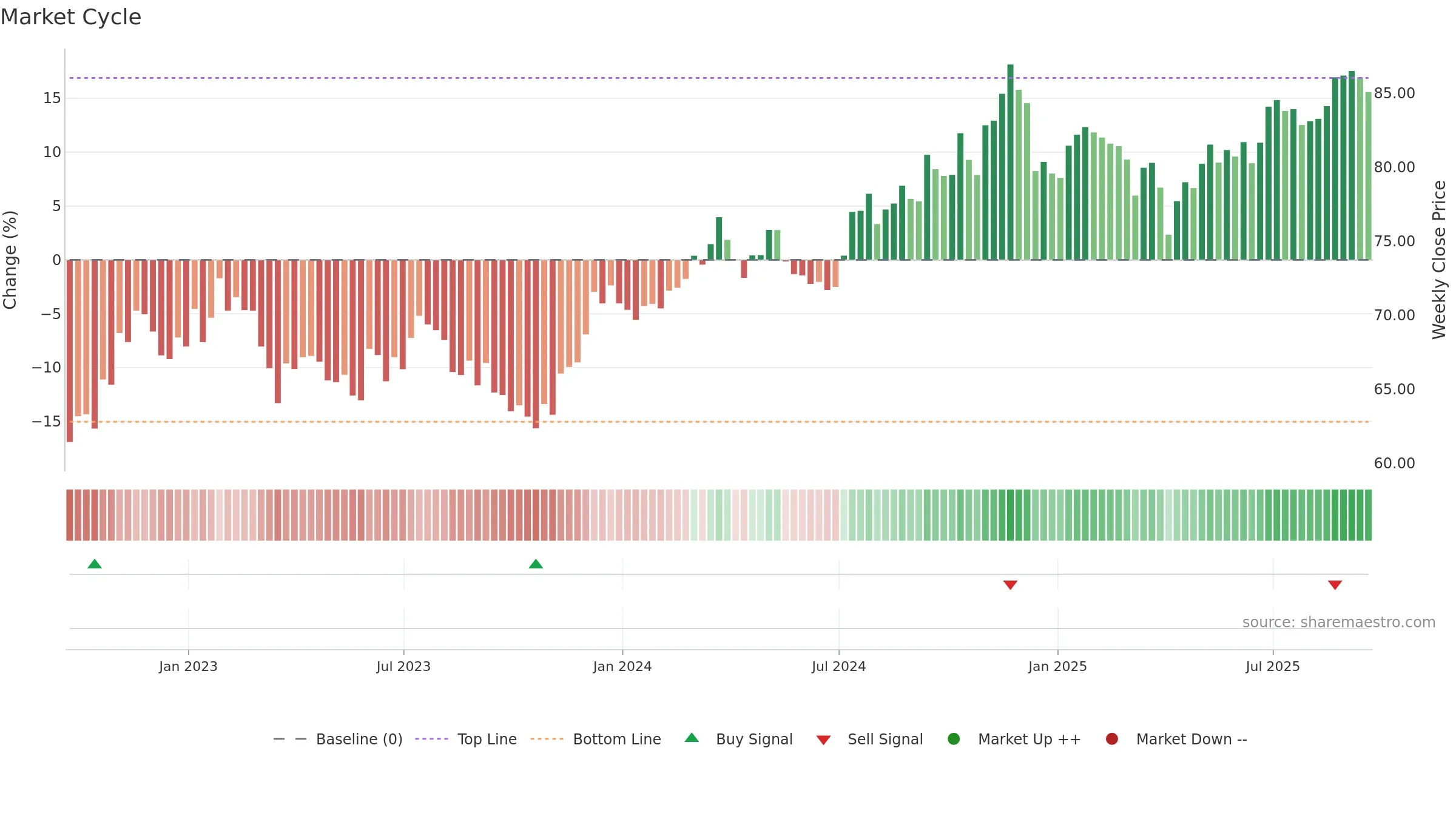Click the Change (%) axis title
The image size is (1456, 819).
tap(10, 260)
